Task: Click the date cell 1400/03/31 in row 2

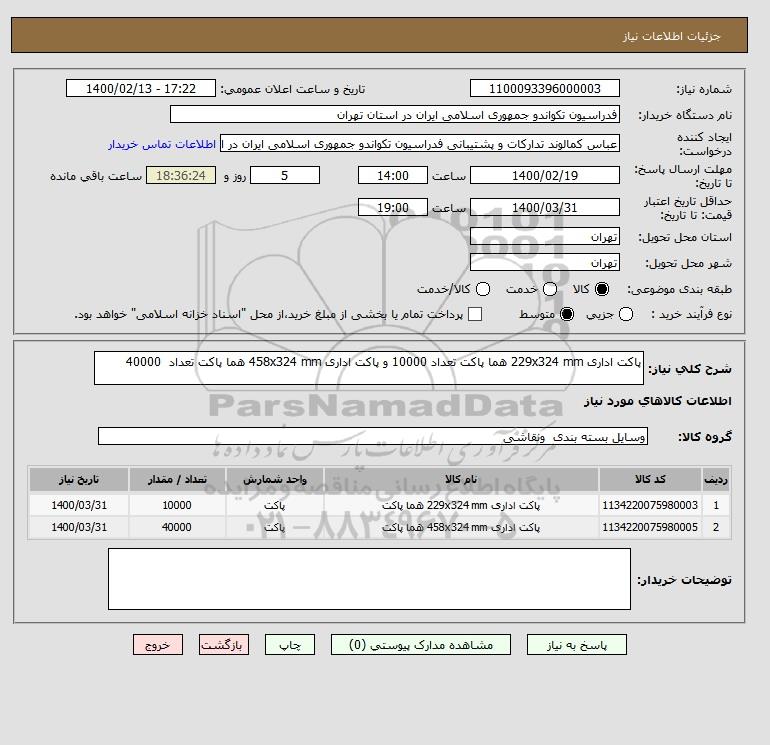Action: (79, 527)
